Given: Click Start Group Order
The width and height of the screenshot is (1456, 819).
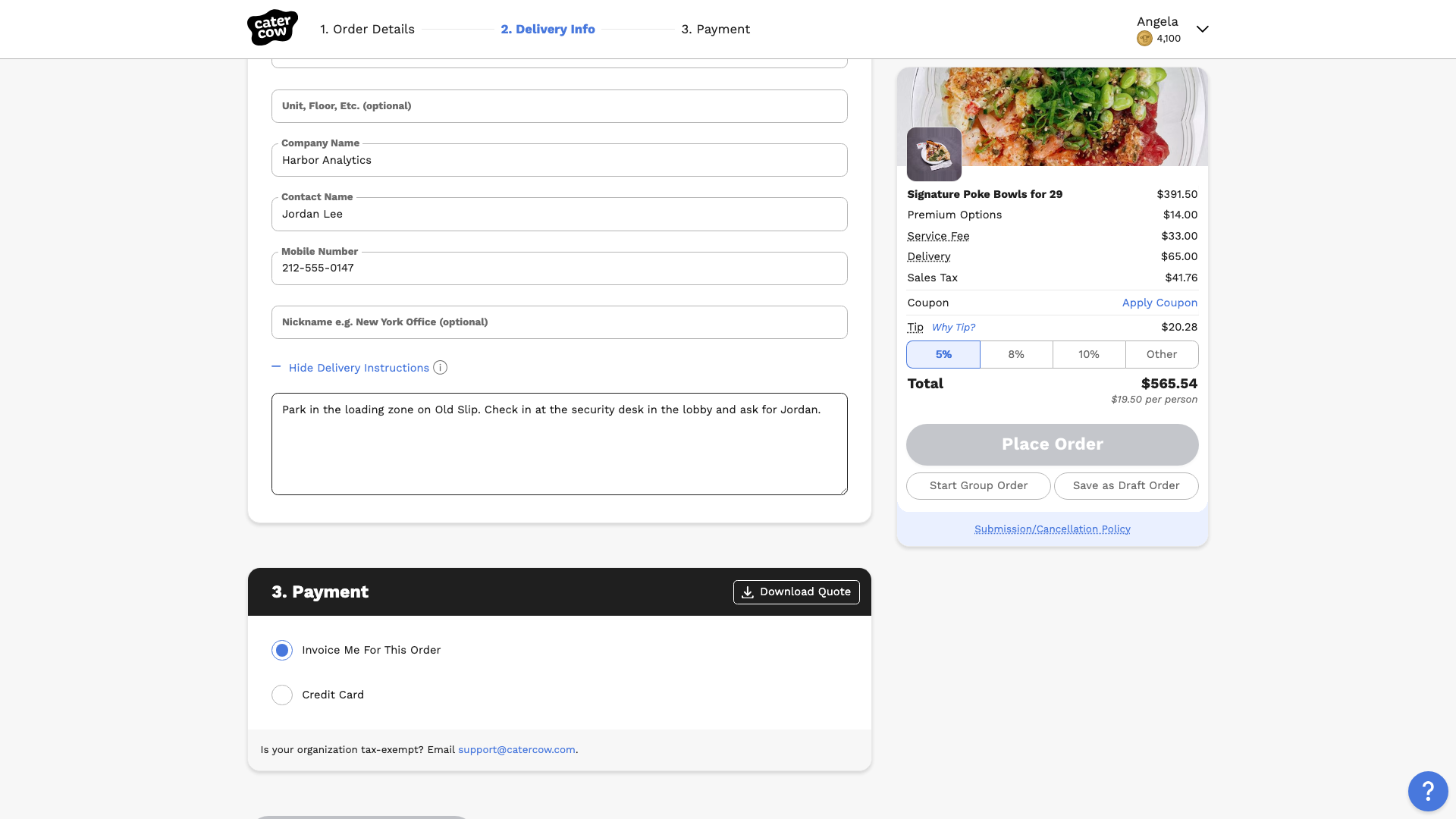Looking at the screenshot, I should [x=978, y=486].
